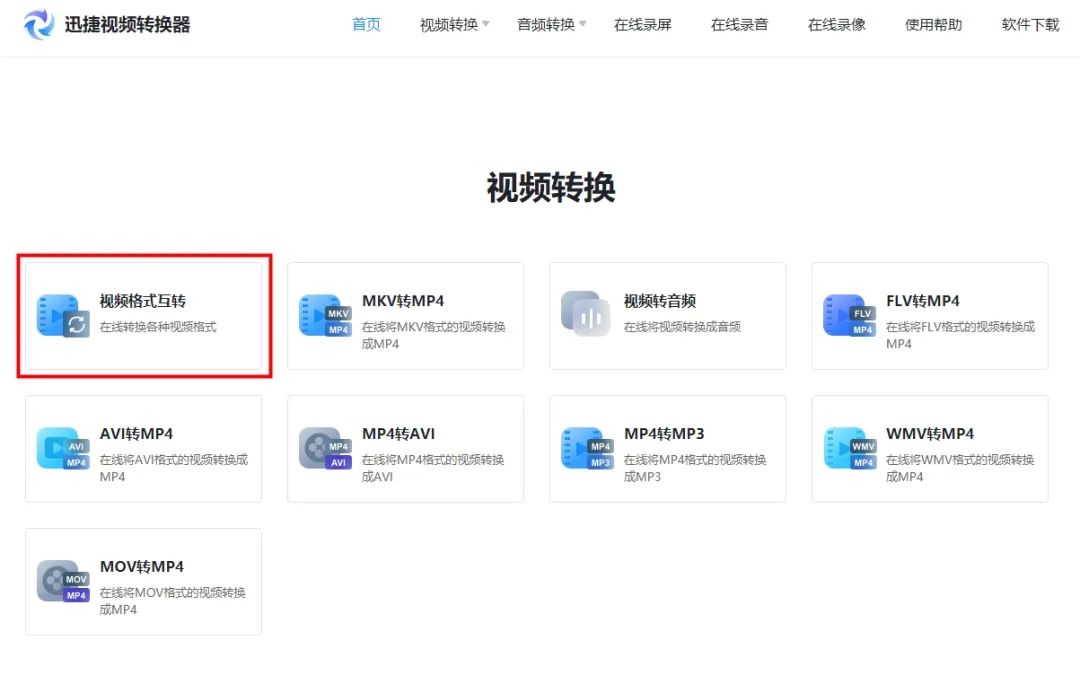Click the text 在线将视频转换成音频
1080x693 pixels.
682,327
